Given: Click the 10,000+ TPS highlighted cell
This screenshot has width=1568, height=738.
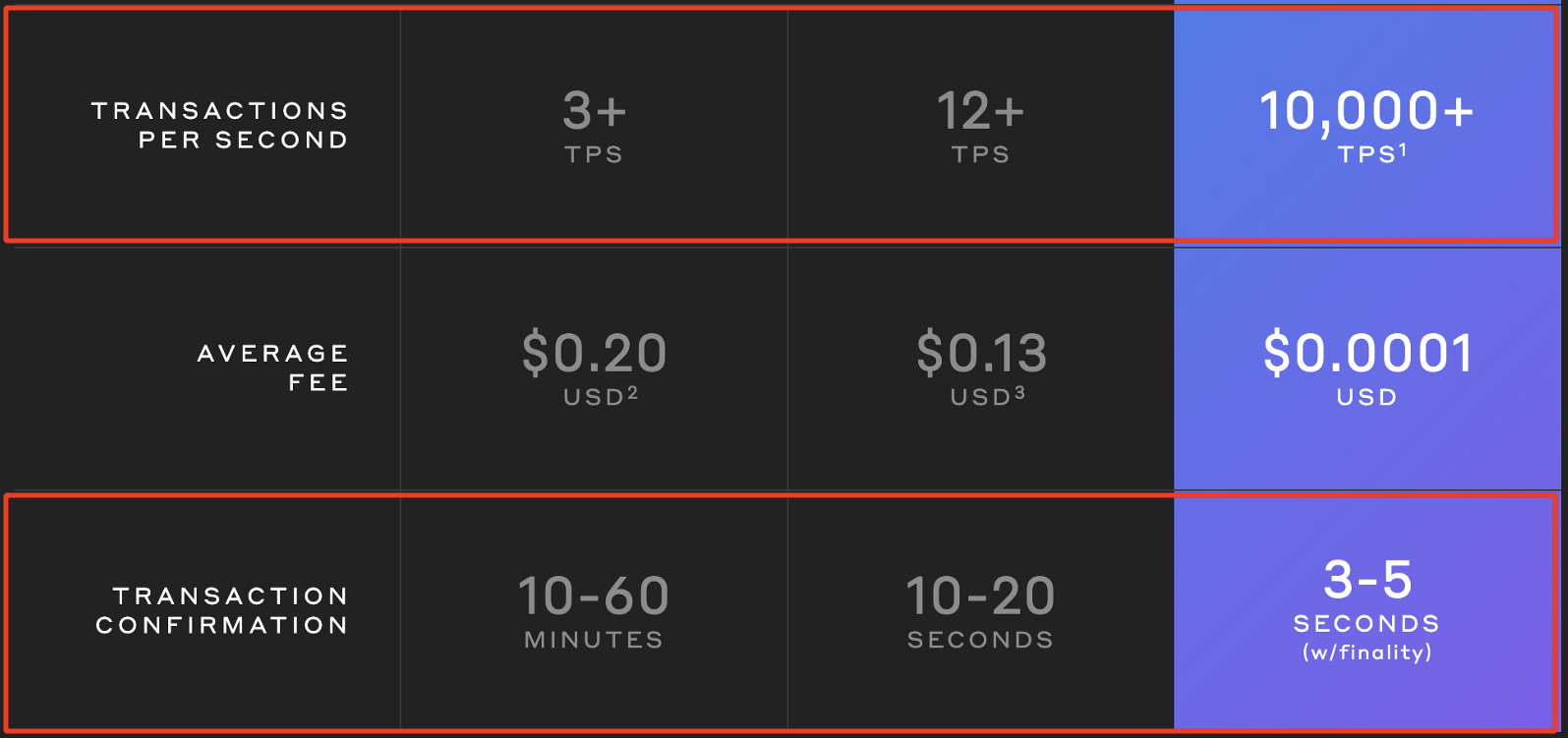Looking at the screenshot, I should coord(1366,125).
